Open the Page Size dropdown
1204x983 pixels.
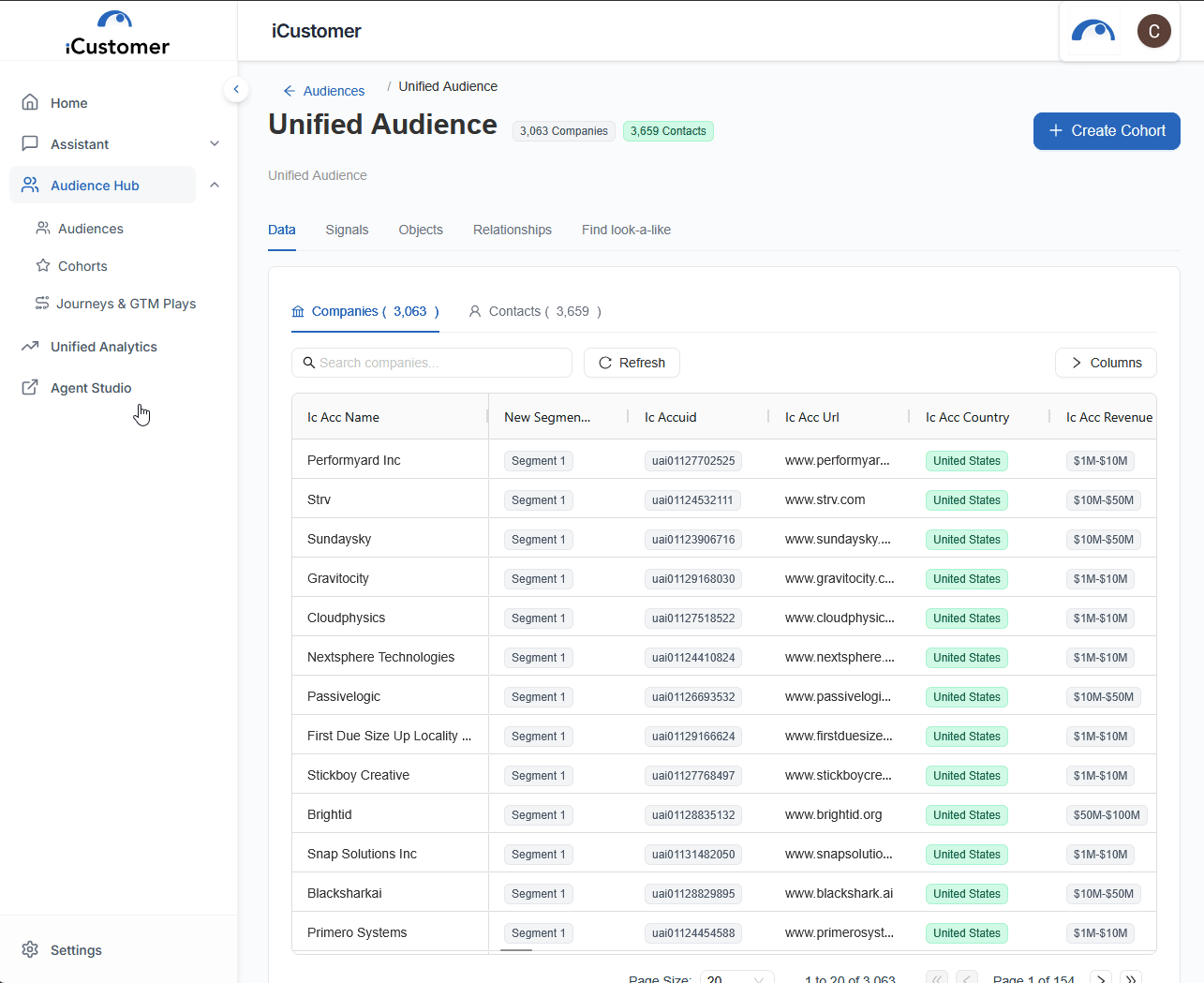tap(736, 978)
